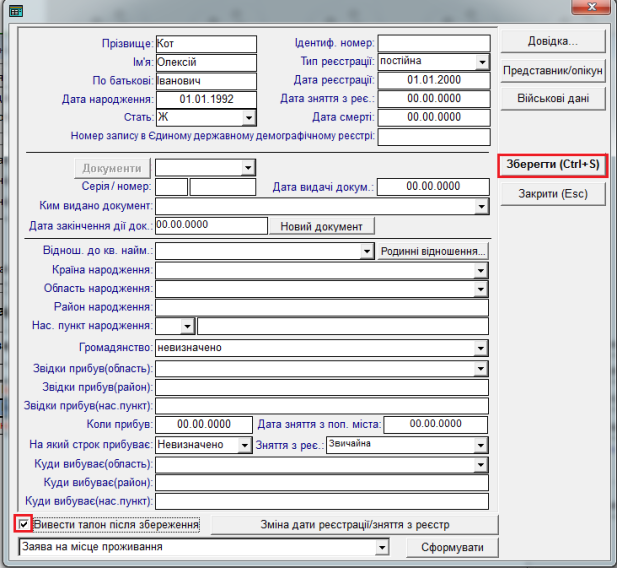Click 'Зміна дати реєстрації/зняття з реєстр' button
This screenshot has height=568, width=617.
point(355,524)
